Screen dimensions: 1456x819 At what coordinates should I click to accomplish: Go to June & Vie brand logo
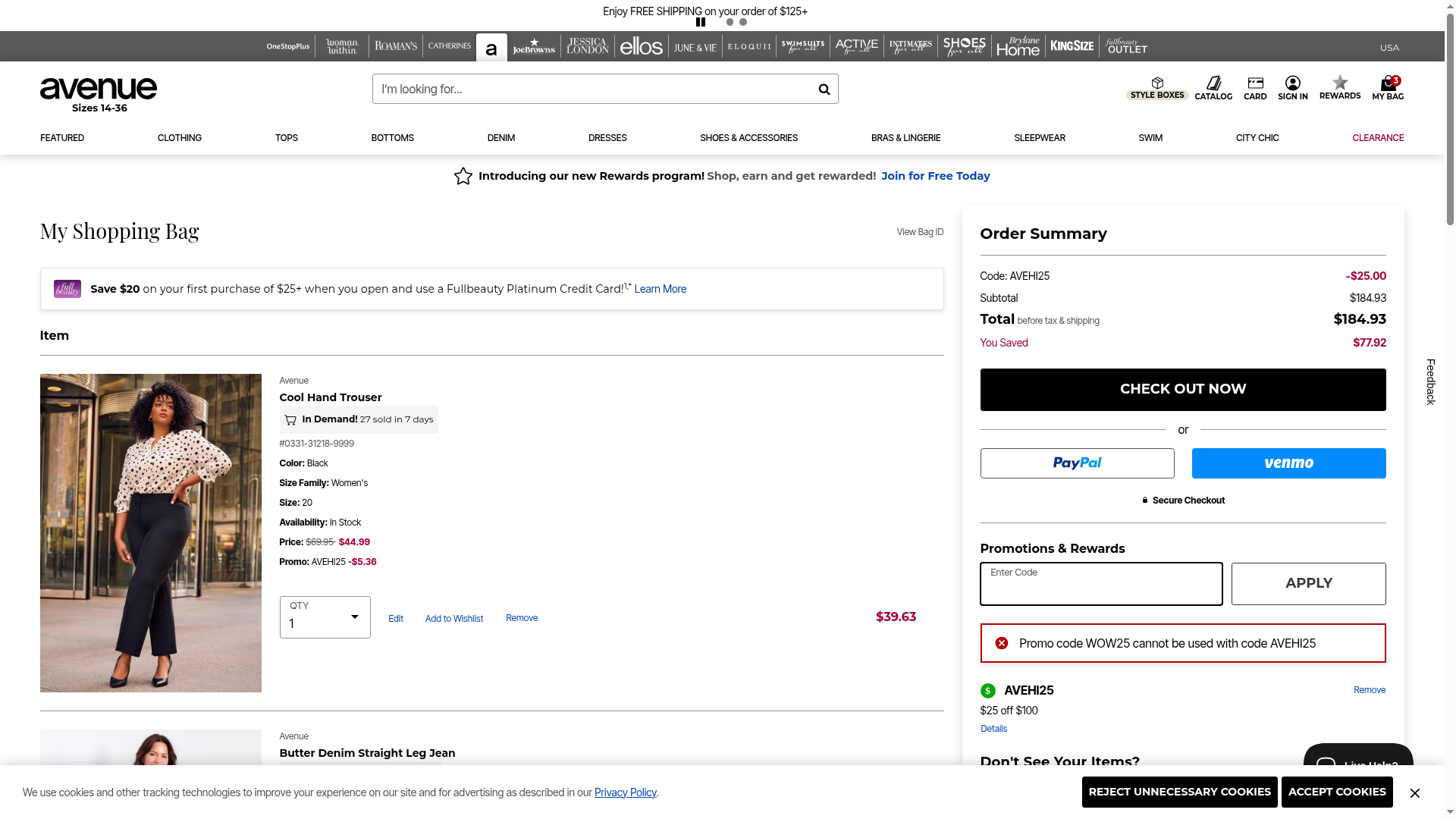click(x=695, y=46)
